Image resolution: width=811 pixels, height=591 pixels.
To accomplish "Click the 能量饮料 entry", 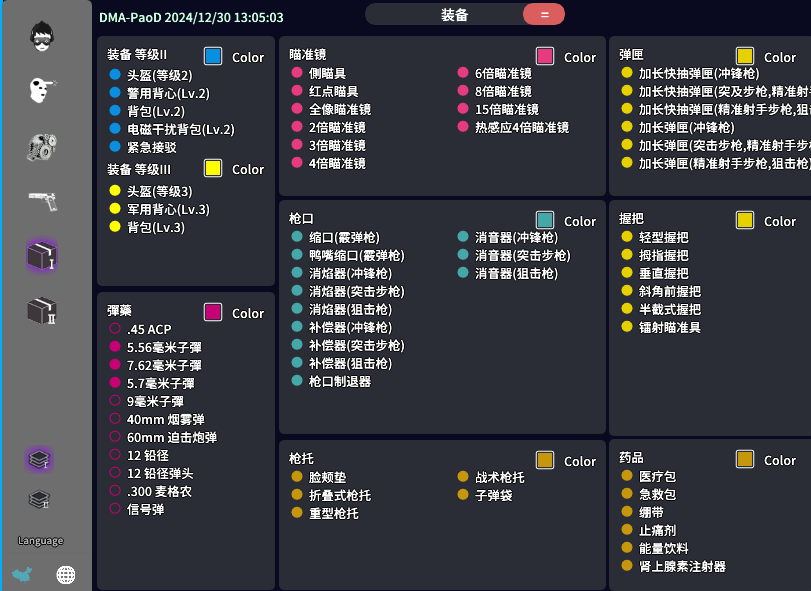I will 664,548.
